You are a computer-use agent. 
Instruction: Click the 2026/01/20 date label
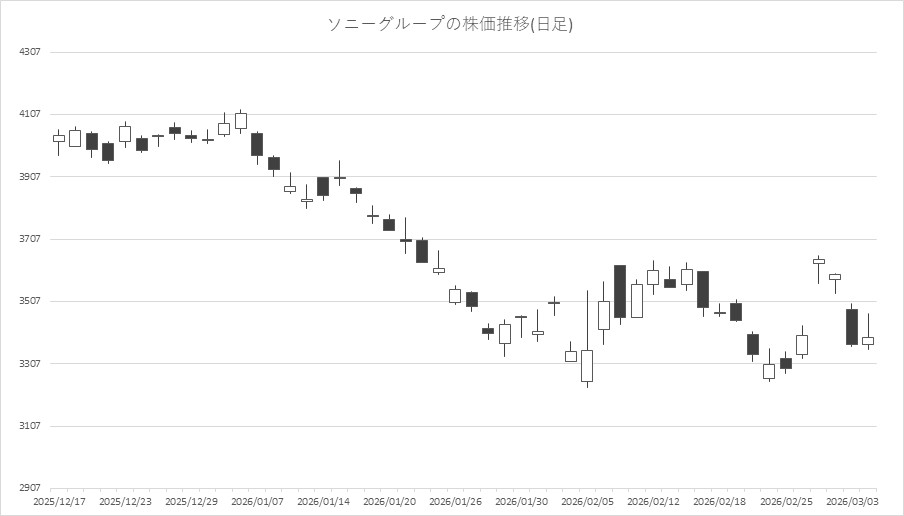389,500
